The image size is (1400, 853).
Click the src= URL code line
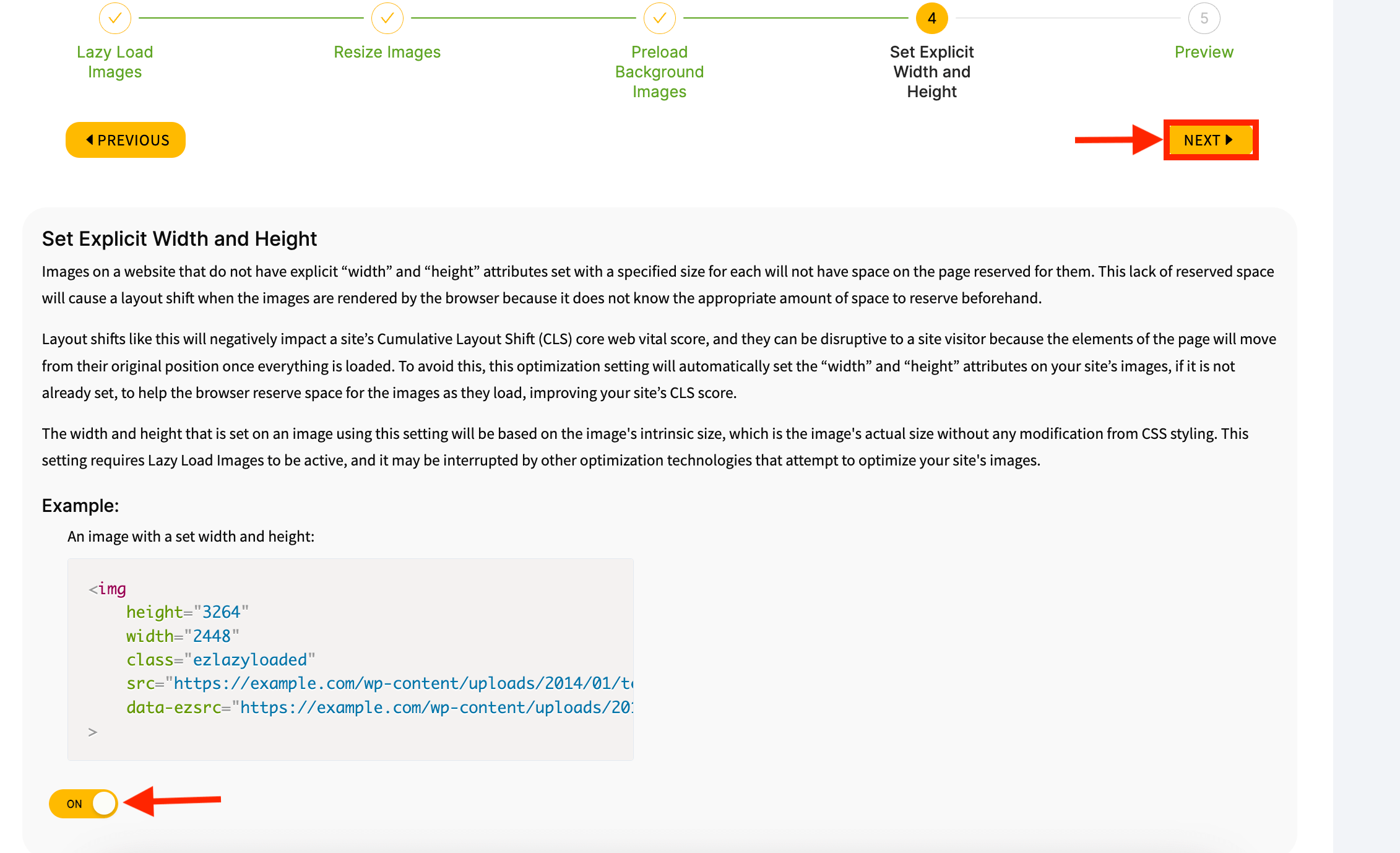[379, 683]
